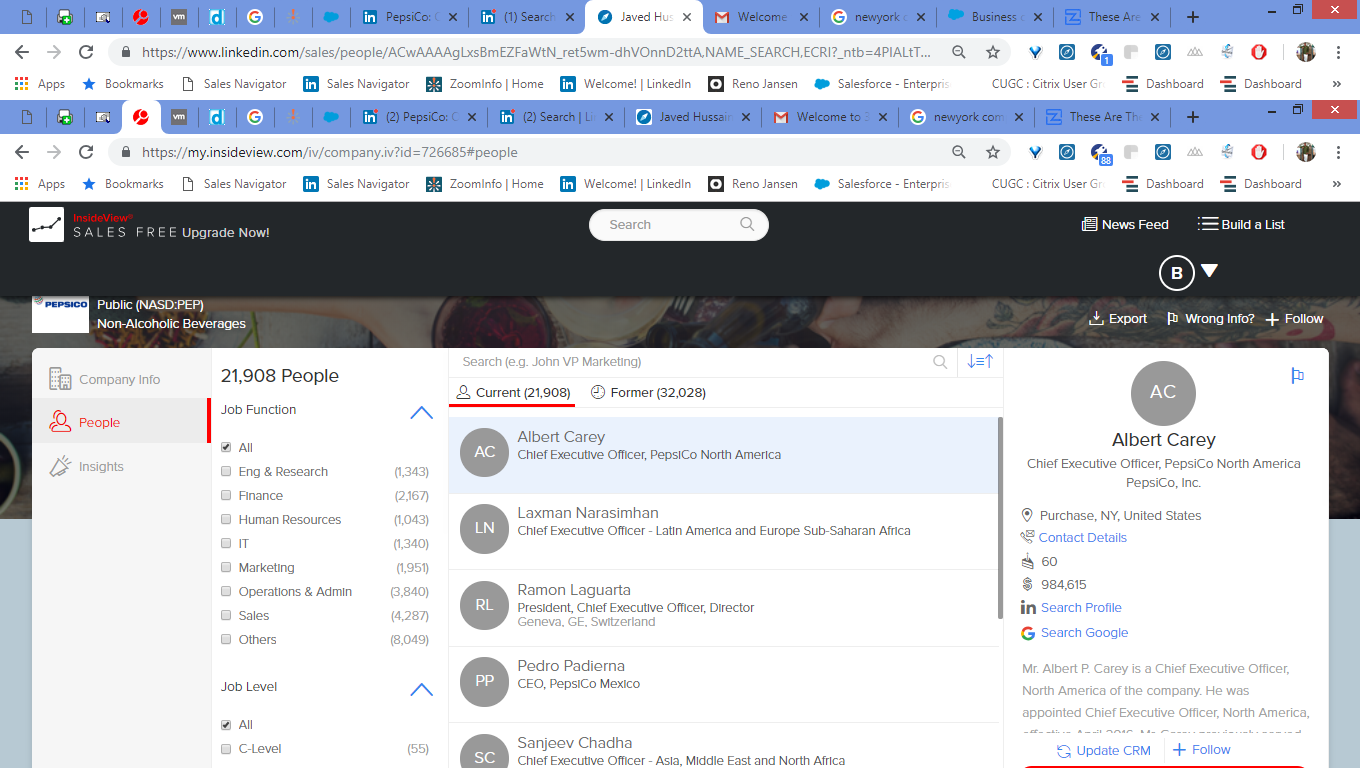Image resolution: width=1360 pixels, height=768 pixels.
Task: Click the Build a List icon
Action: coord(1208,224)
